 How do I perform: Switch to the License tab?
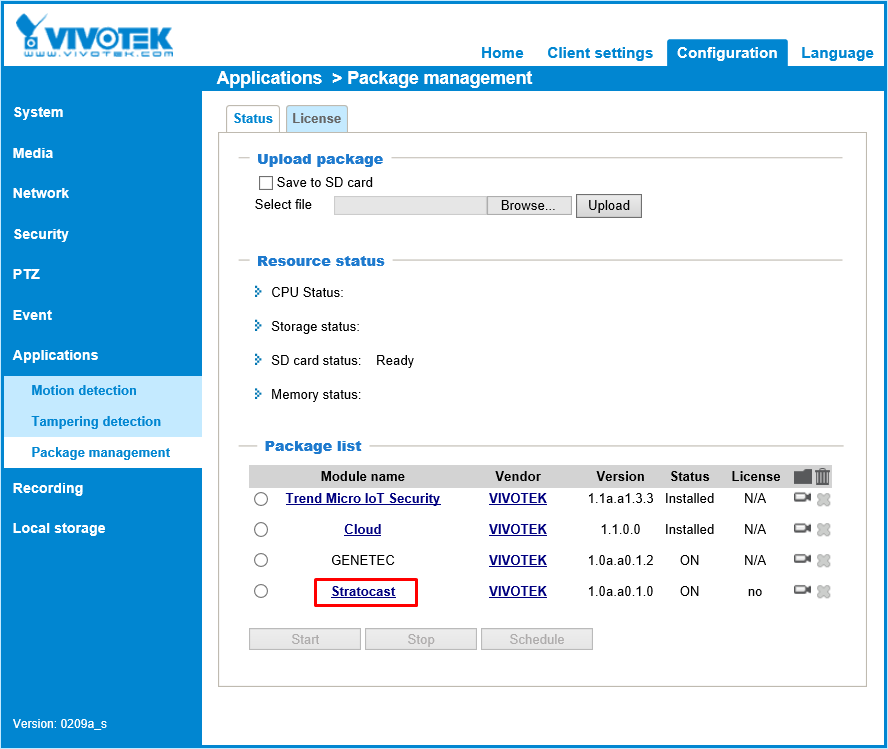317,118
